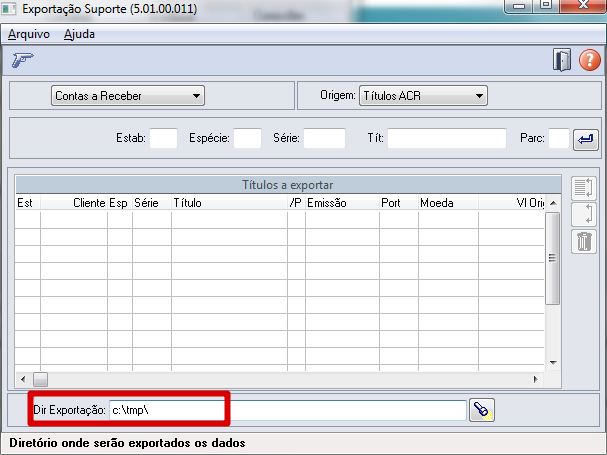Screen dimensions: 607x455
Task: Click the horizontal scrollbar right arrow
Action: pyautogui.click(x=536, y=379)
